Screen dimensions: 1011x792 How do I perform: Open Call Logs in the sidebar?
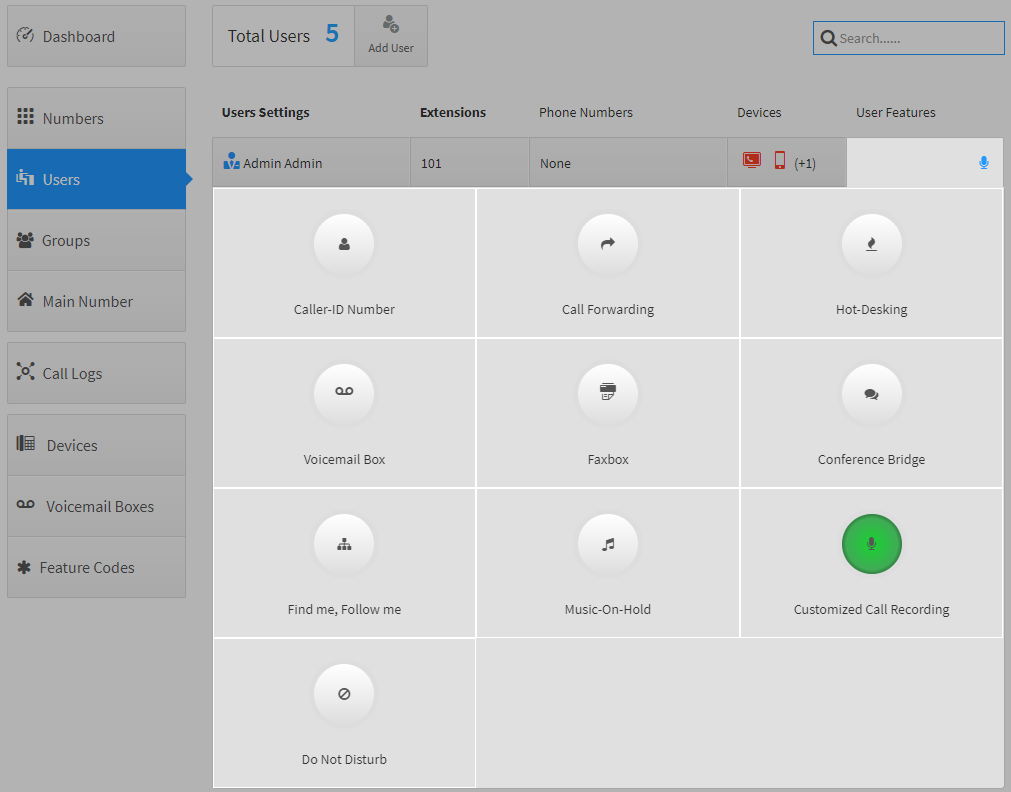tap(96, 373)
